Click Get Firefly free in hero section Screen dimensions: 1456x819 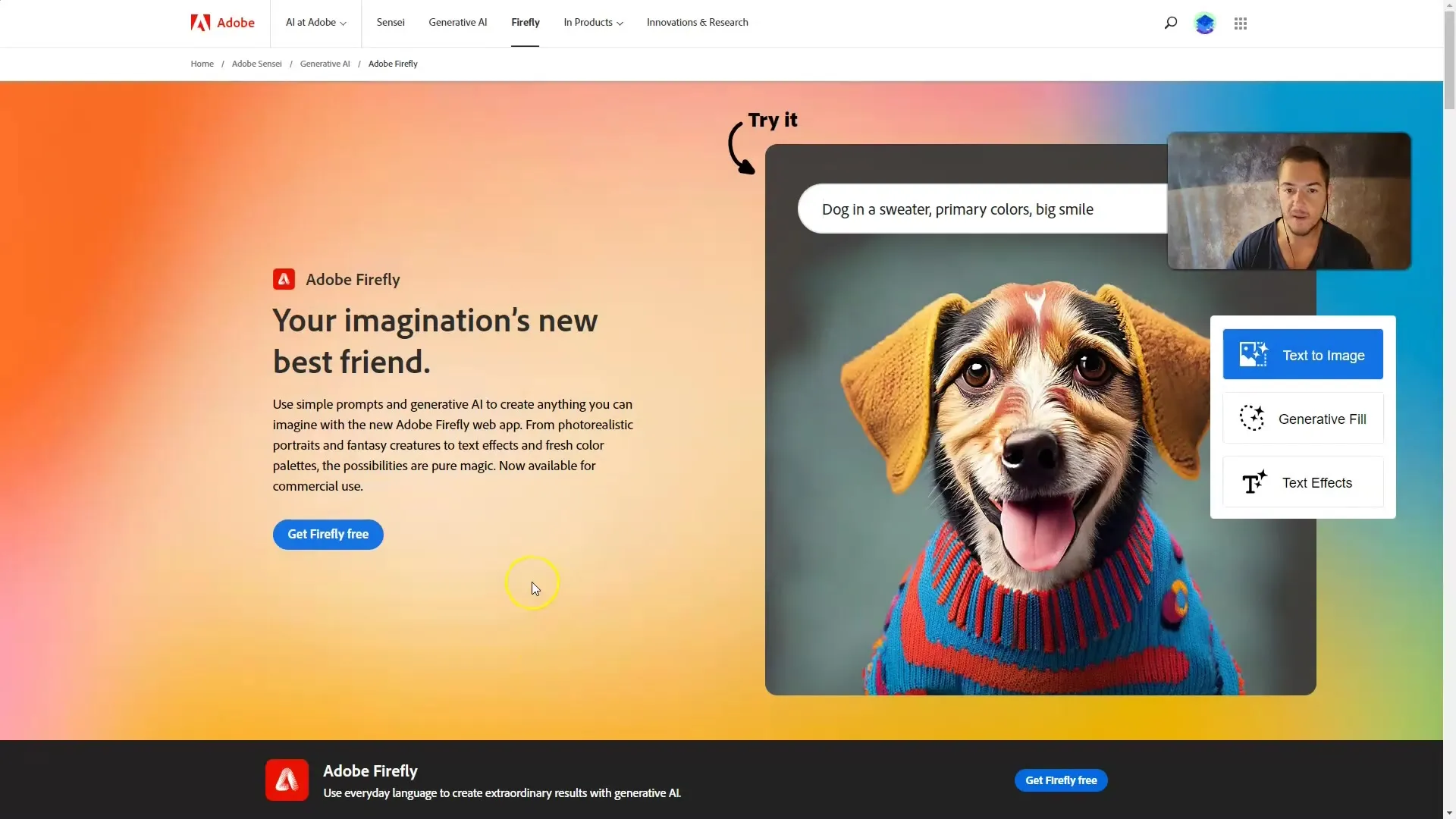pyautogui.click(x=328, y=535)
